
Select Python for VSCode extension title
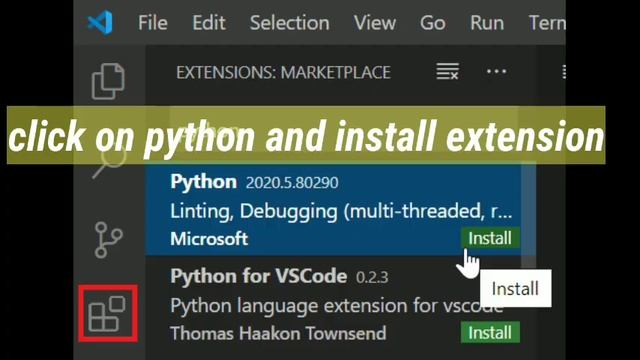[x=259, y=276]
